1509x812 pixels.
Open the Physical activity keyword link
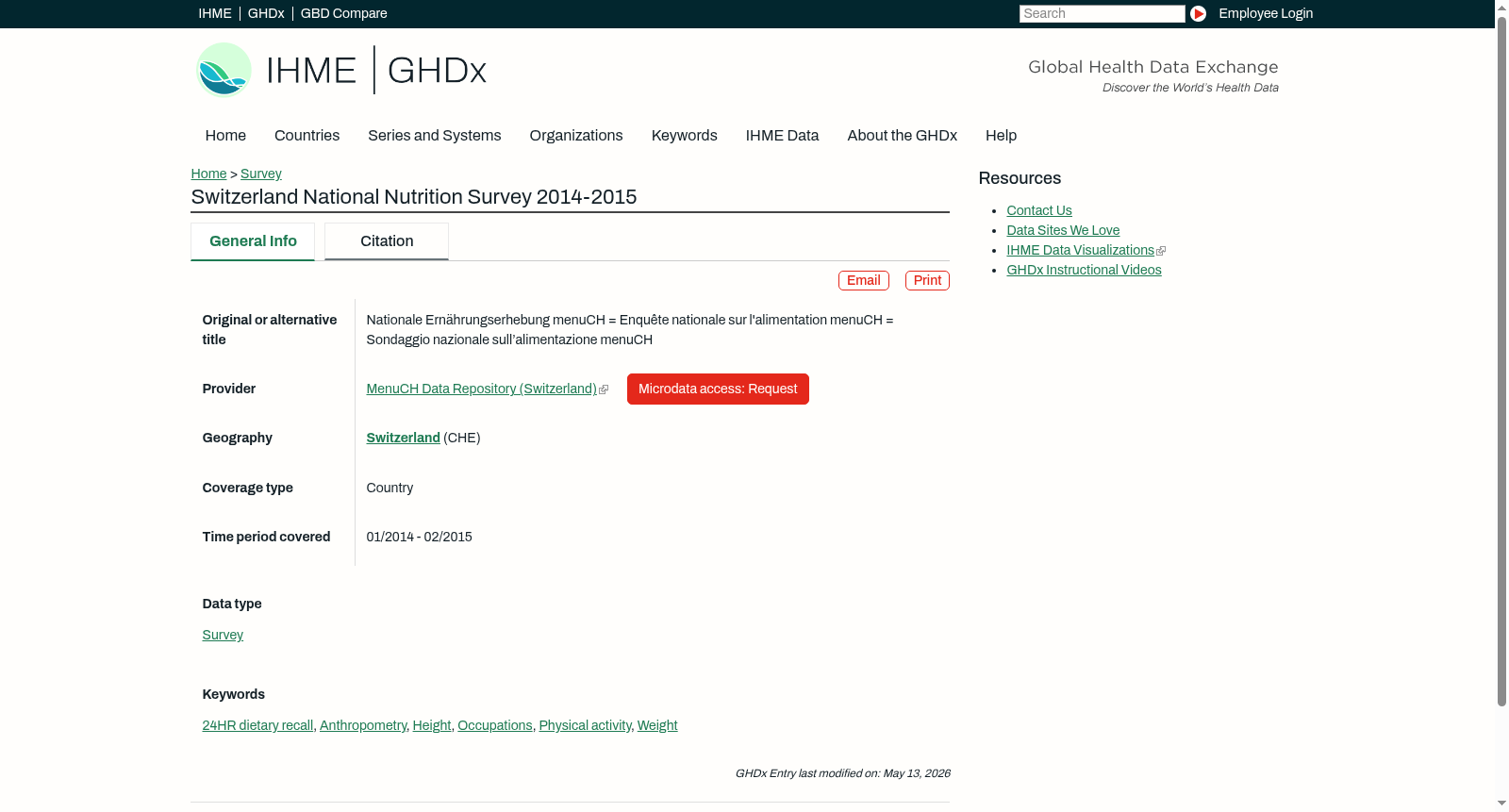pos(585,725)
